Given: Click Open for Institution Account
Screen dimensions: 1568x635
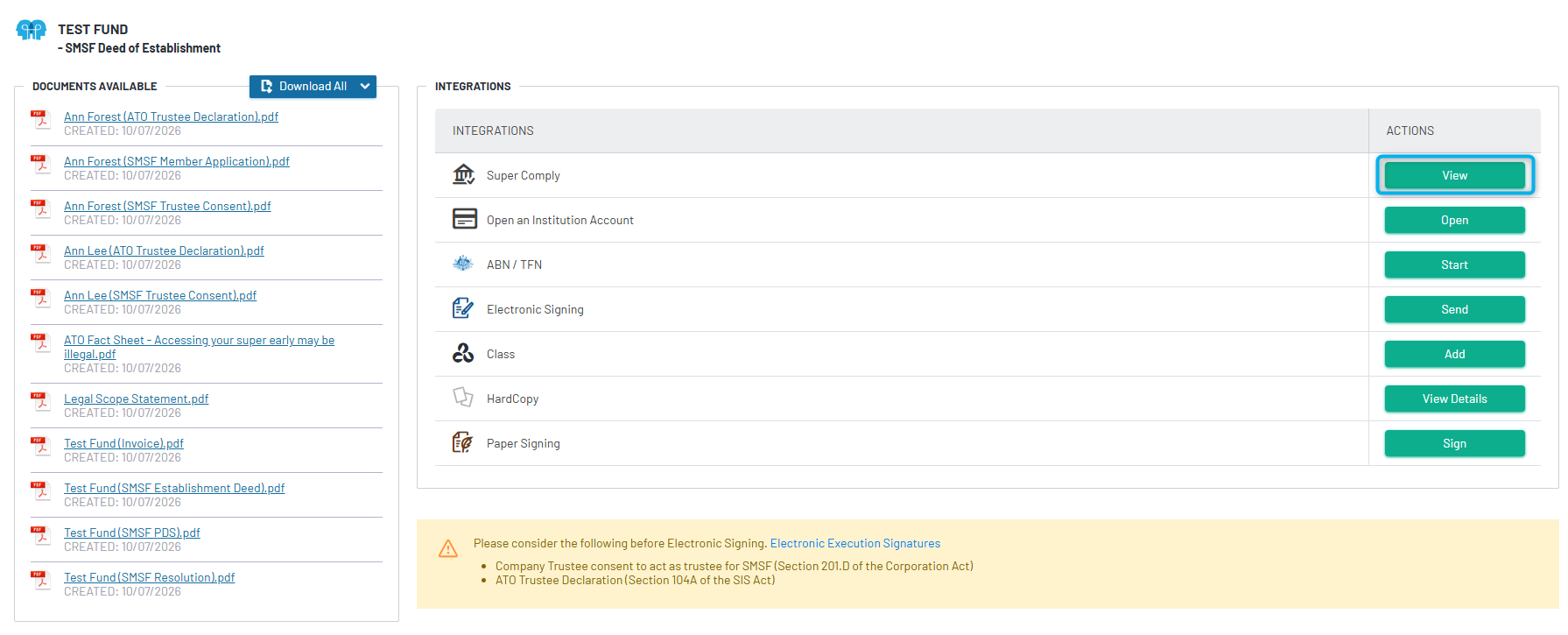Looking at the screenshot, I should (x=1454, y=220).
